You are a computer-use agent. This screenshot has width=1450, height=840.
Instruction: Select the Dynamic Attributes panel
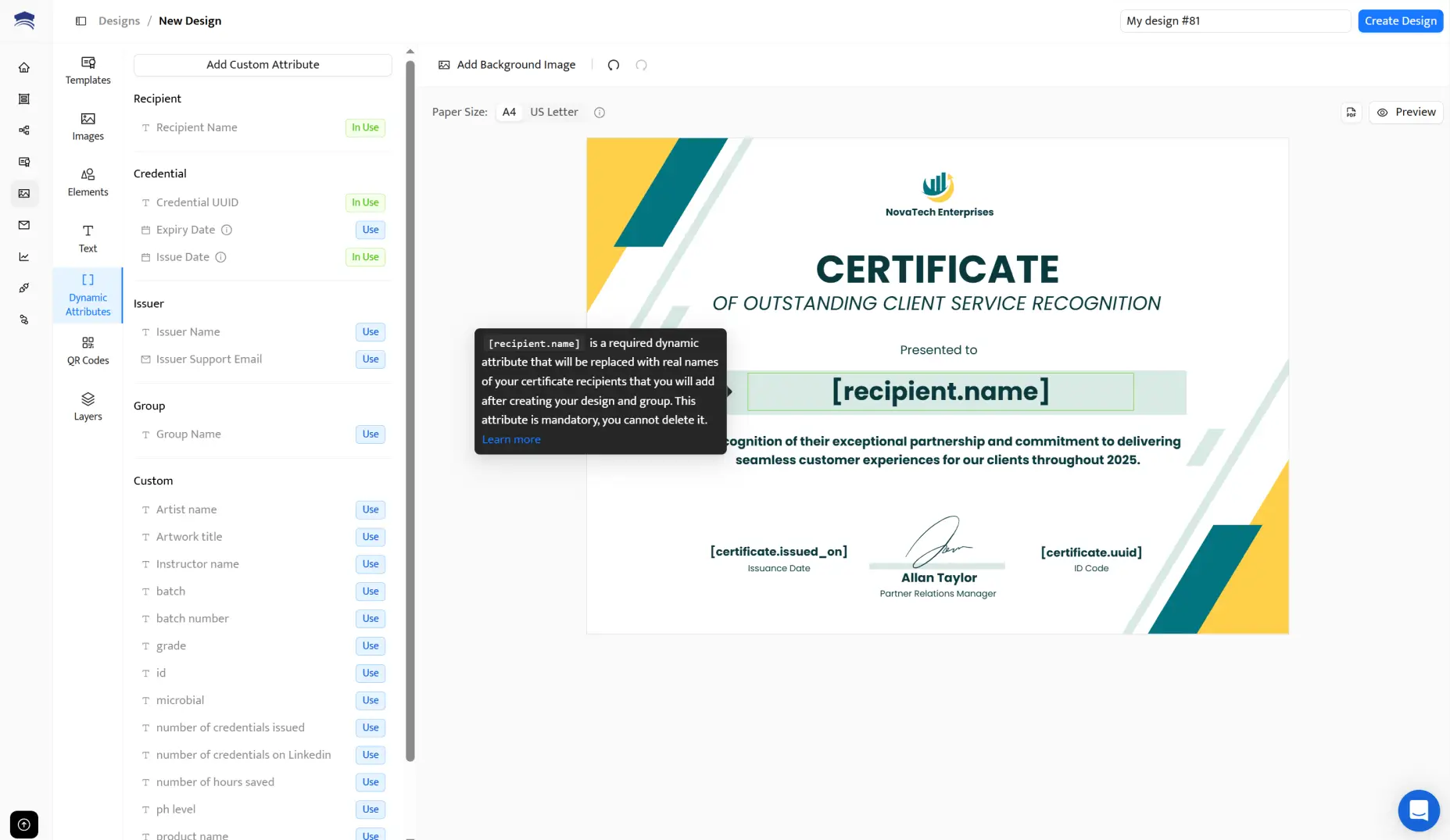click(x=88, y=295)
